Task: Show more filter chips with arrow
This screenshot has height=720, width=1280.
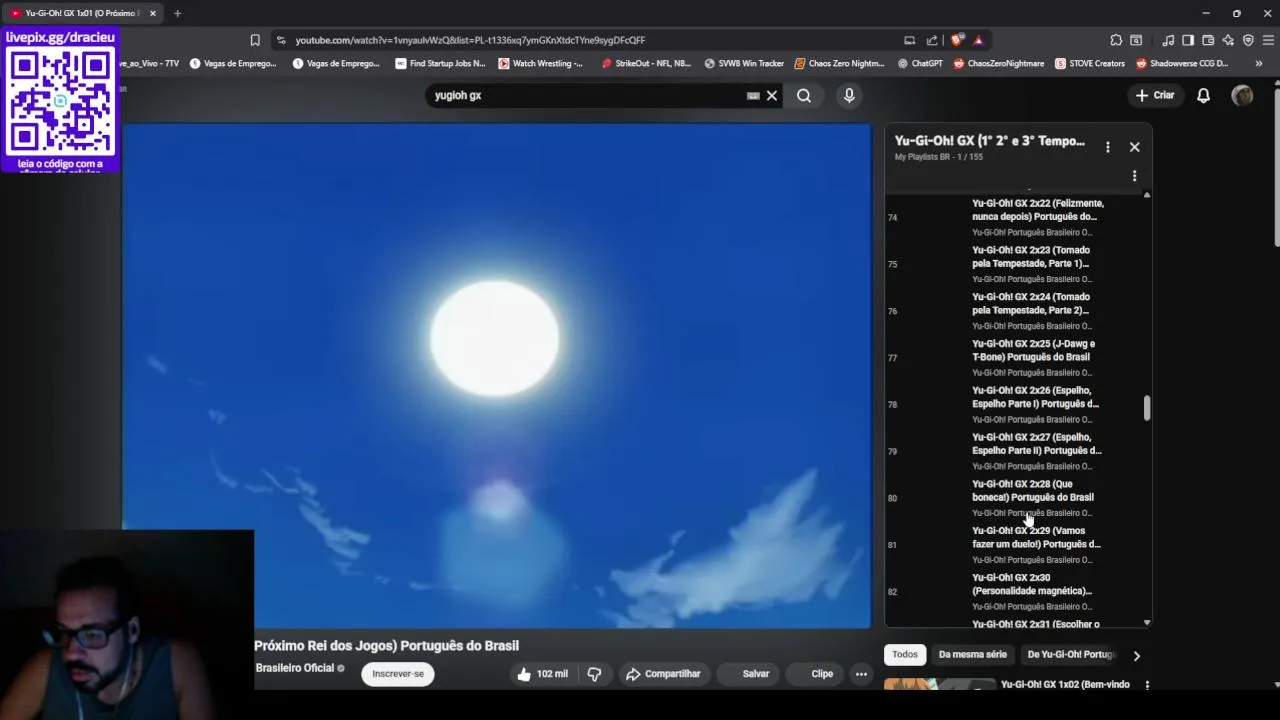Action: tap(1136, 656)
